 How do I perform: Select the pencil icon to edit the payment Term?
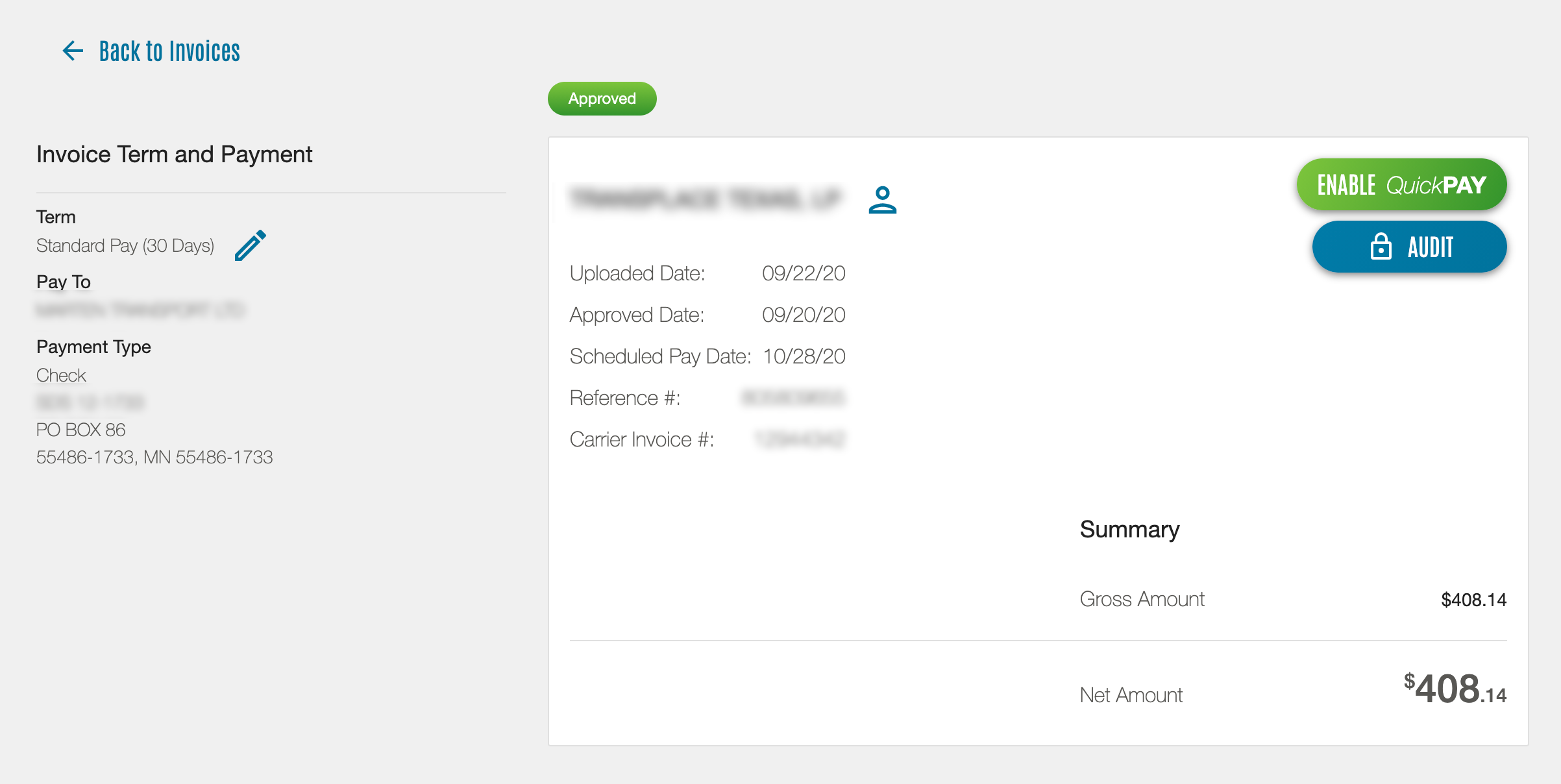249,245
